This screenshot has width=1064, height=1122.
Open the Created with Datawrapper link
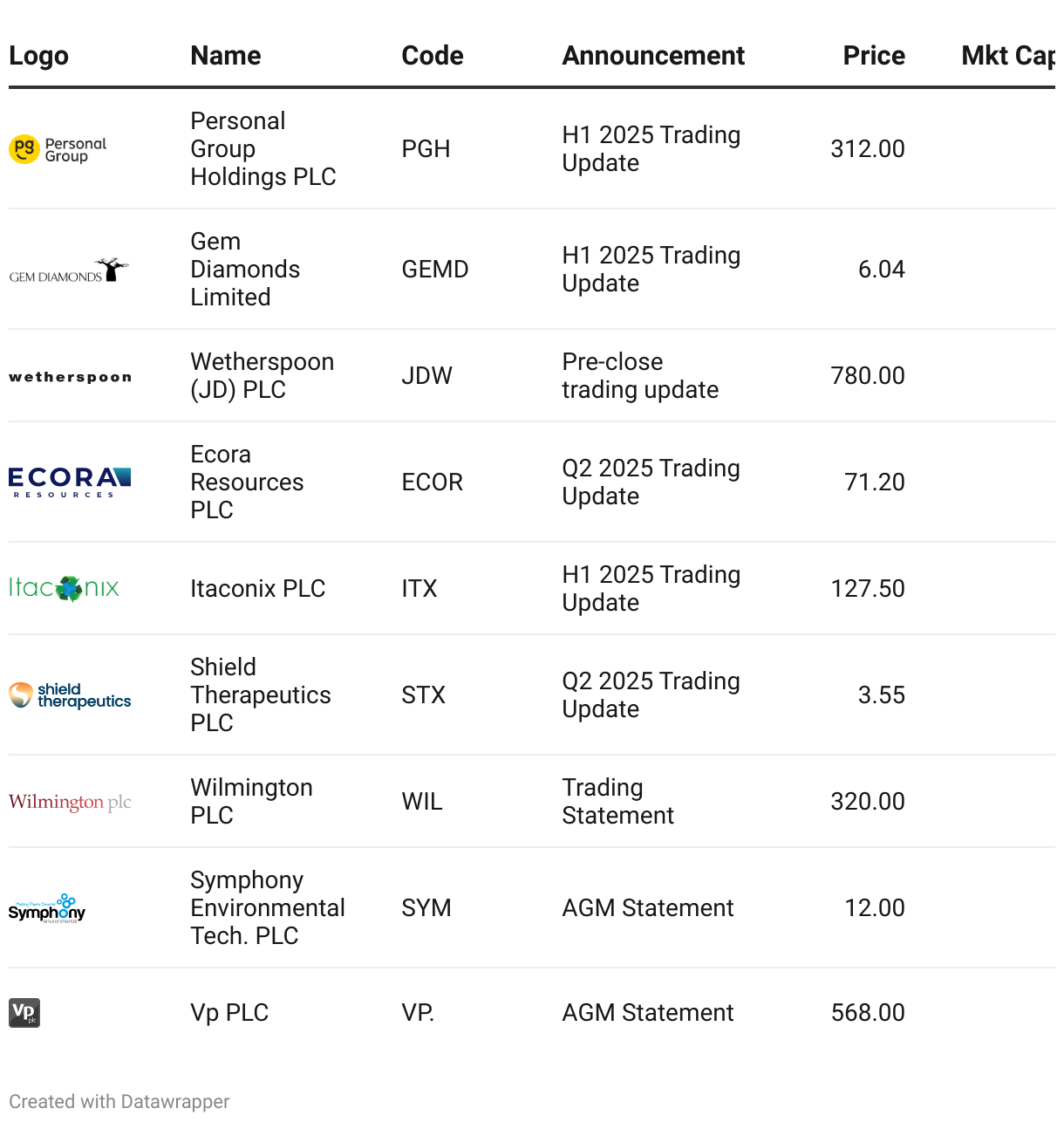(x=119, y=1102)
